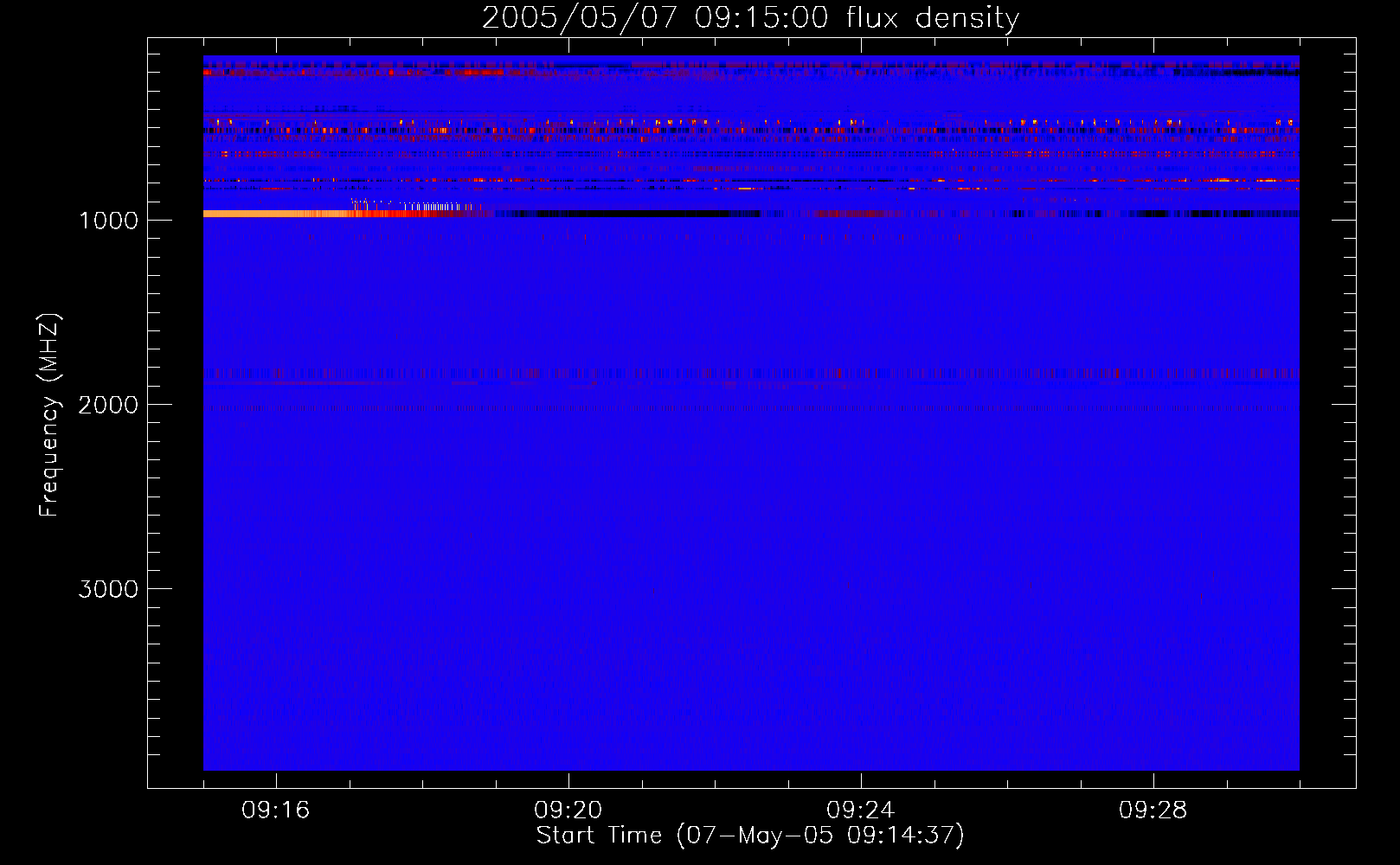Screen dimensions: 1400x865
Task: Click the 2000 frequency tick label
Action: click(x=108, y=405)
